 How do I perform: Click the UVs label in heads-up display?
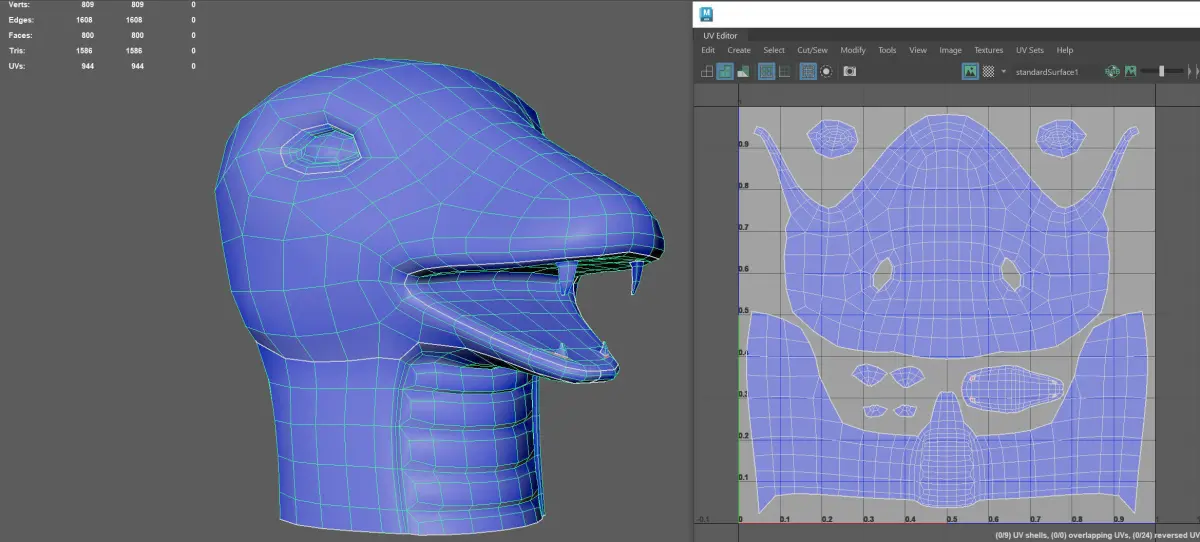click(x=16, y=65)
